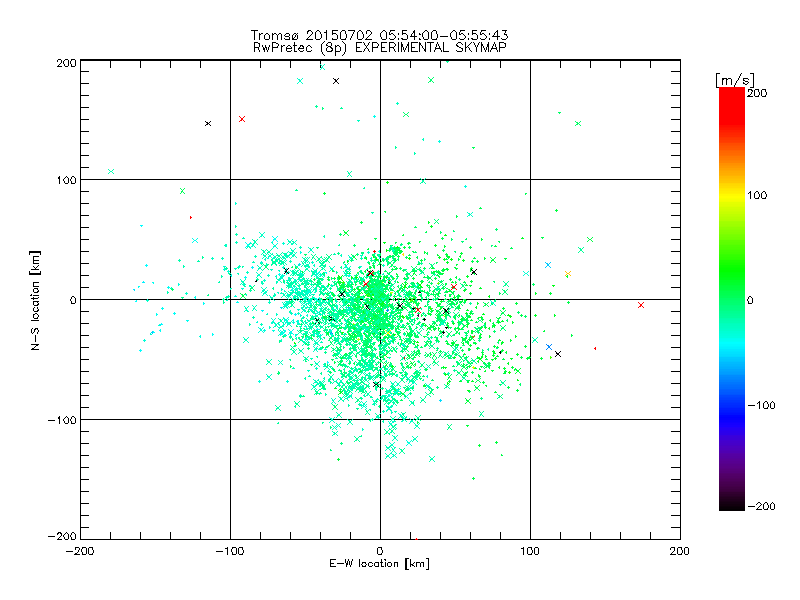The image size is (800, 600).
Task: Click the colorbar tick label "-200"
Action: [x=761, y=506]
